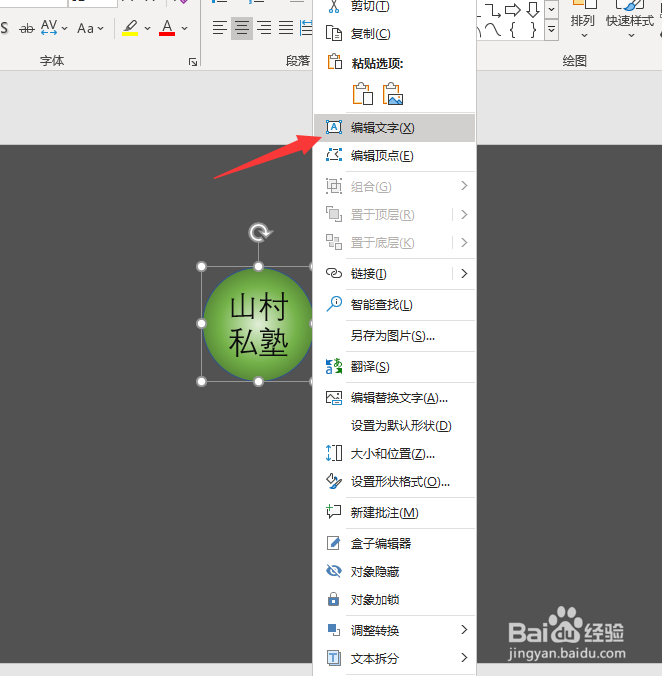Viewport: 662px width, 676px height.
Task: Insert right brace shape from gallery
Action: 533,30
